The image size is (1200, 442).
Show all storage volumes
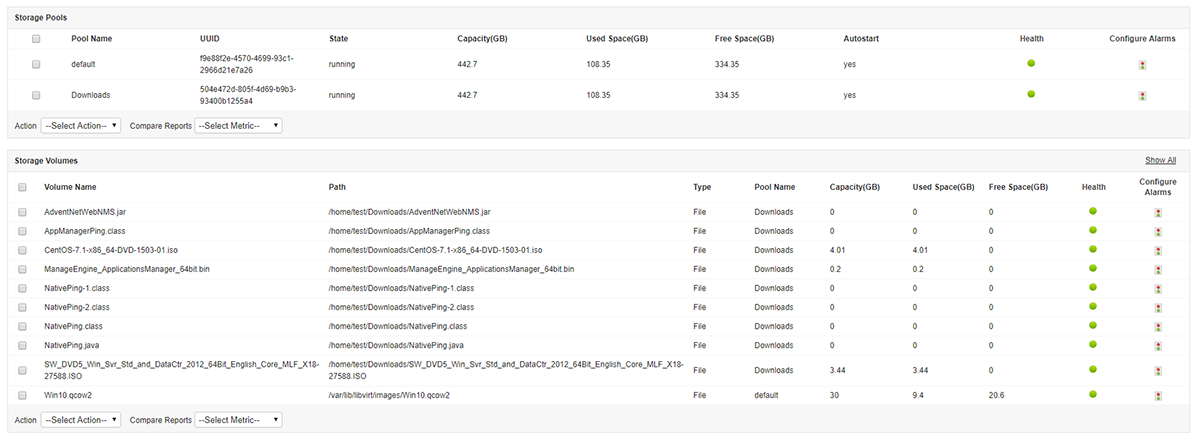(x=1160, y=160)
